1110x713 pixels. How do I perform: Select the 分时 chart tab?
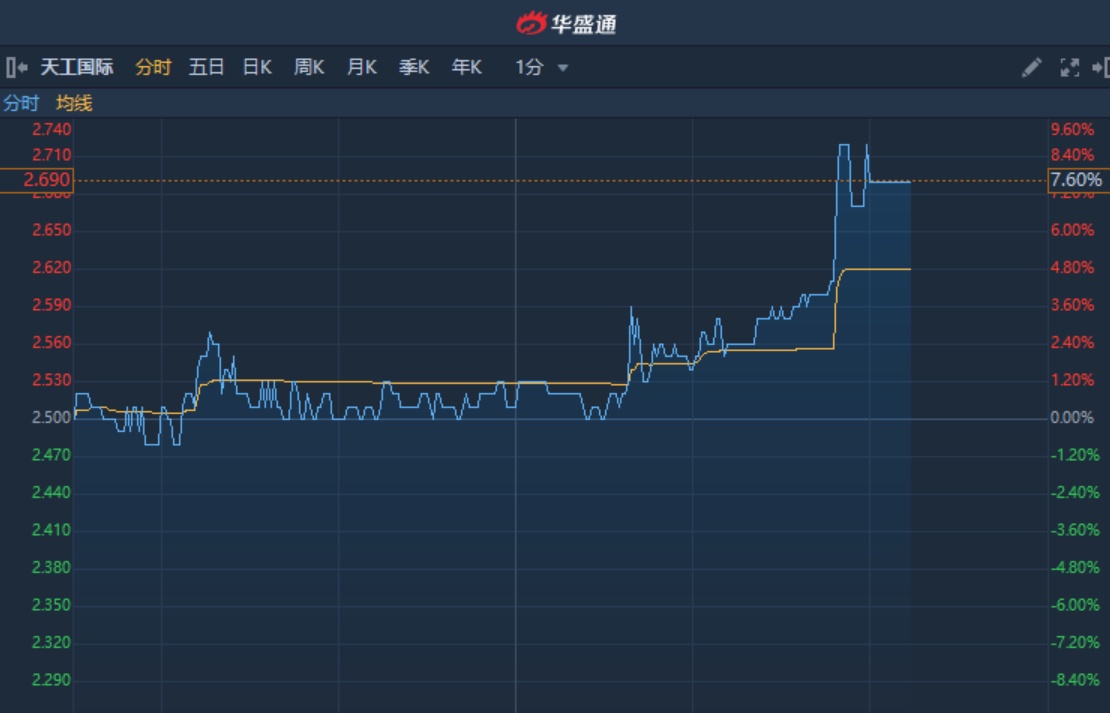click(154, 67)
